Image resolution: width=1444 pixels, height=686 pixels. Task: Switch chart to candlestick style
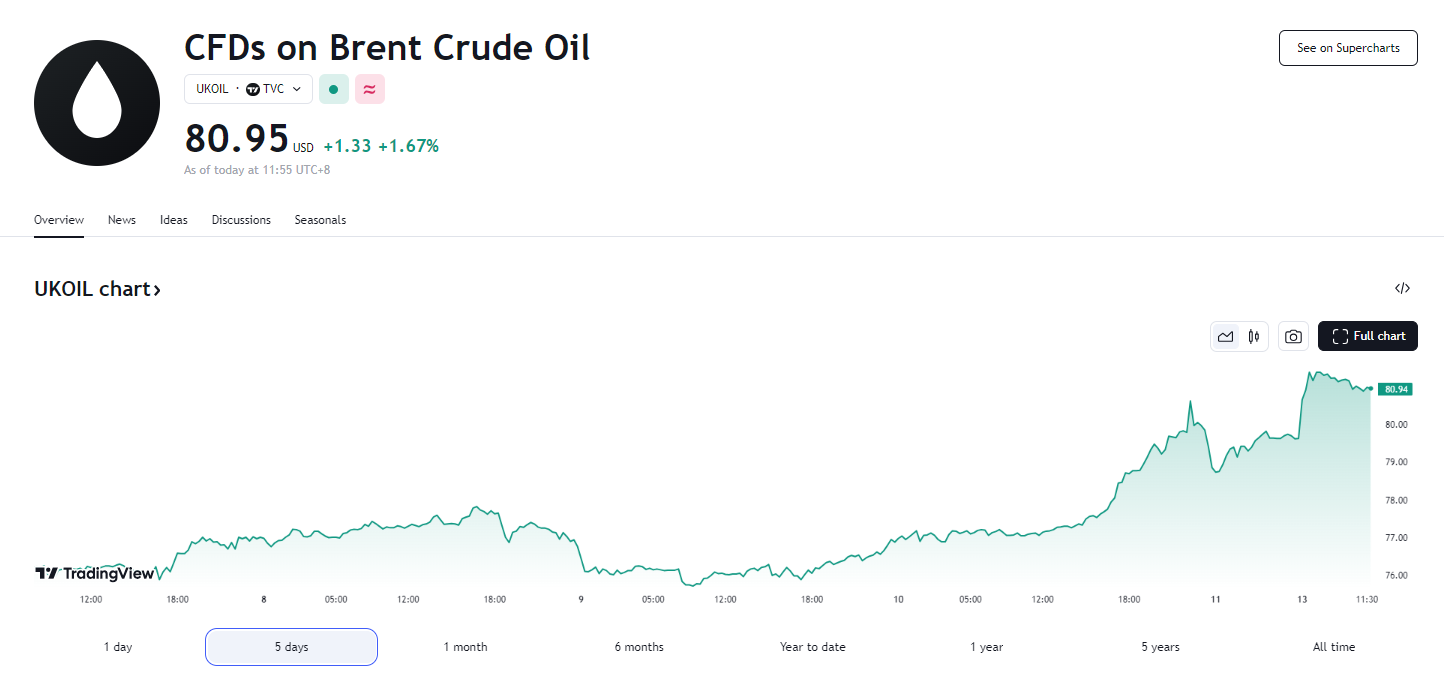tap(1253, 337)
